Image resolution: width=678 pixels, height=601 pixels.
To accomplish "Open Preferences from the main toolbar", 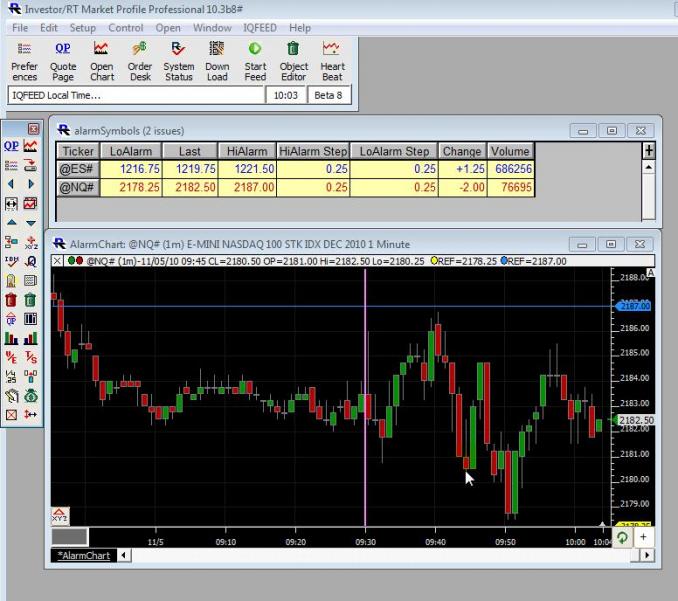I will (x=24, y=61).
